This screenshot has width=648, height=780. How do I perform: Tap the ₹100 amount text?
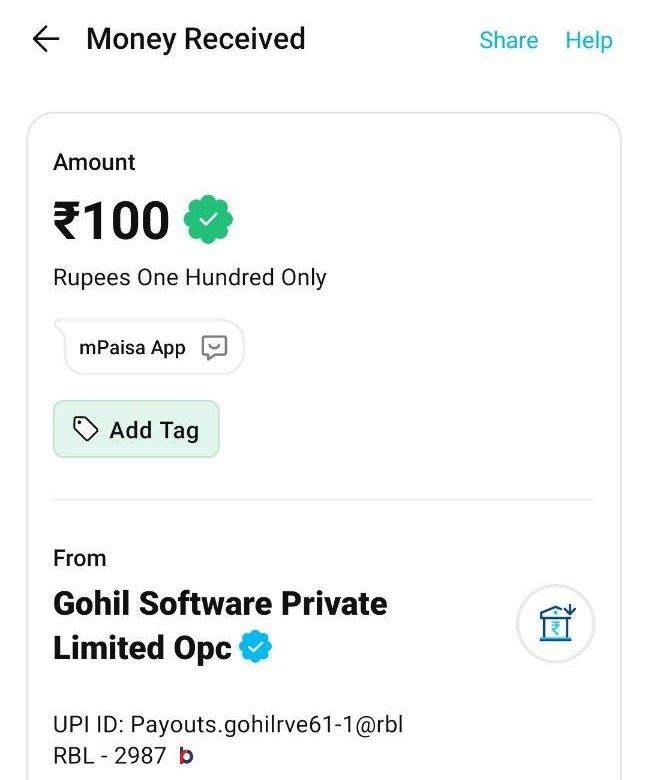(x=111, y=220)
